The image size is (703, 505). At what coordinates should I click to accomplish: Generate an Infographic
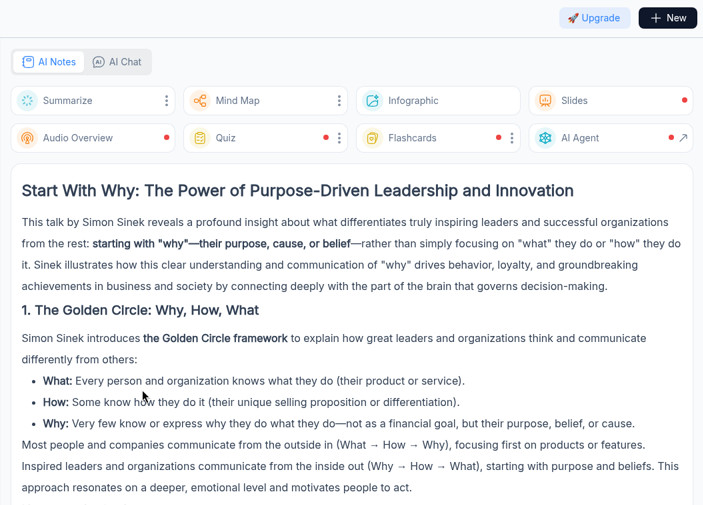438,100
